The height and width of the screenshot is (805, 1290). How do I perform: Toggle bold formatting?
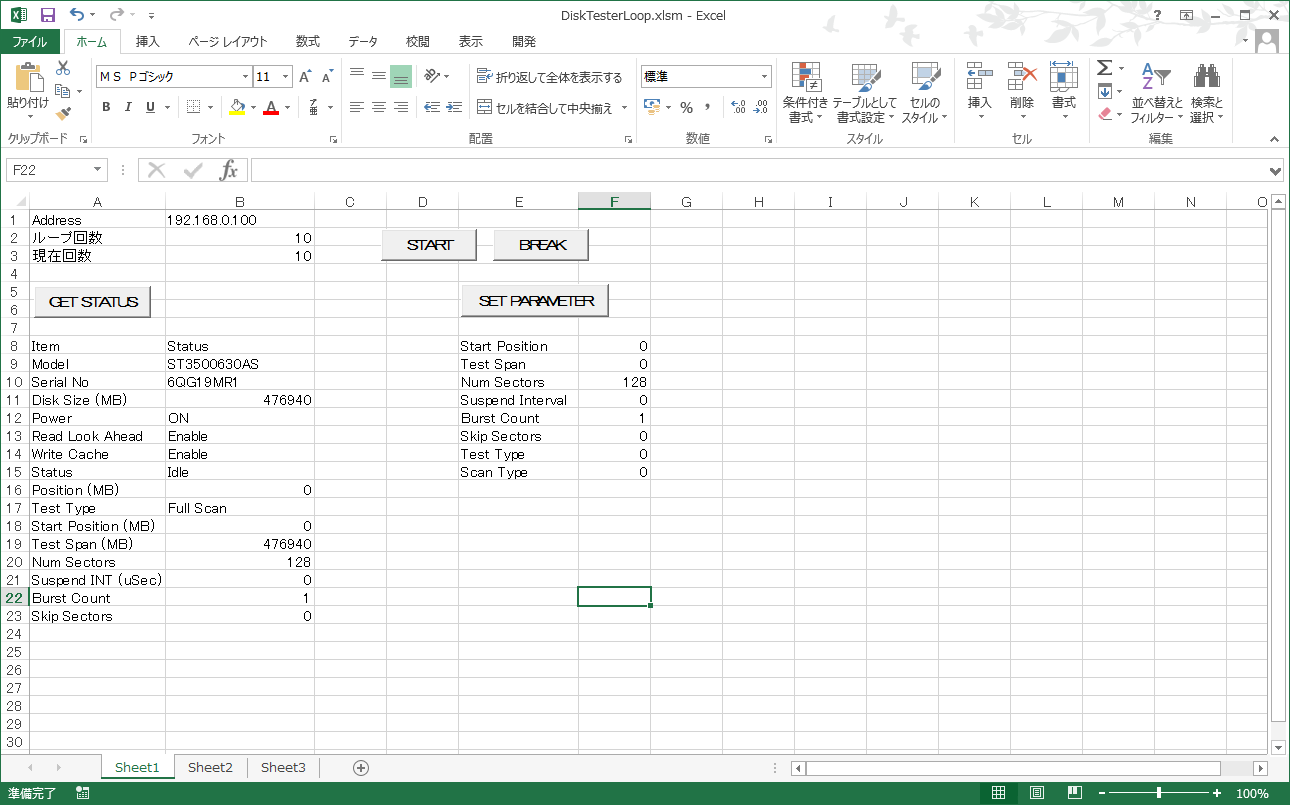coord(107,108)
